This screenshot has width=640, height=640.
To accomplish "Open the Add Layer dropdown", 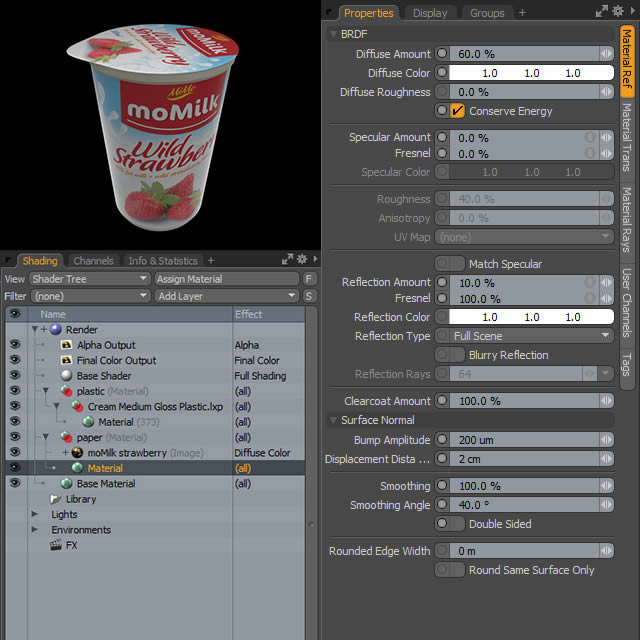I will coord(227,296).
